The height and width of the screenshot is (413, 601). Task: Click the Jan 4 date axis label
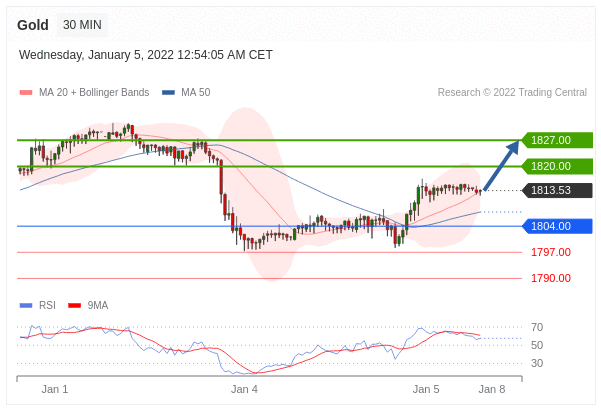(244, 389)
